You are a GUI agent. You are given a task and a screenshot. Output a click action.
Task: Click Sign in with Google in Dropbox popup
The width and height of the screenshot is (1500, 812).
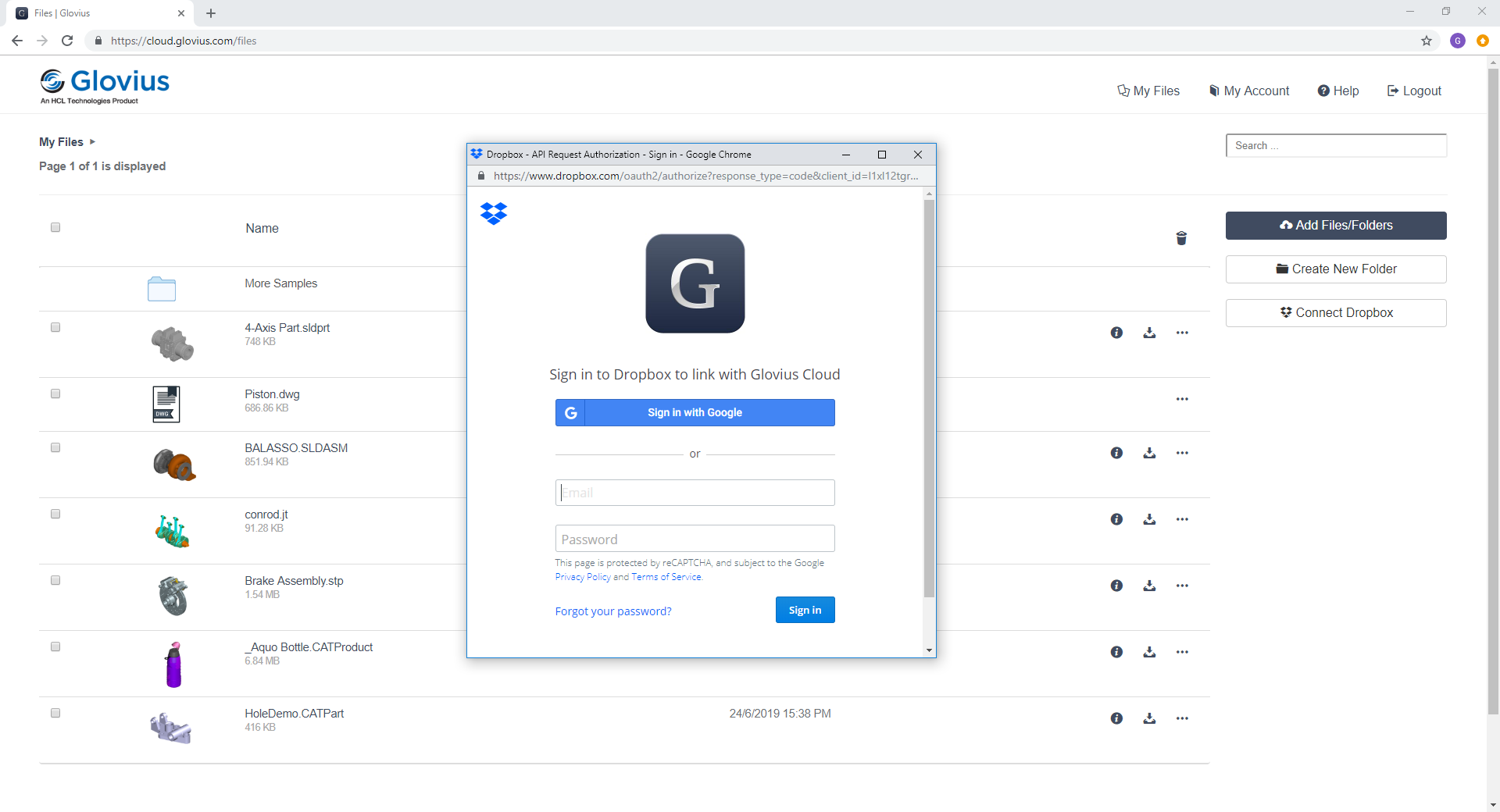[x=695, y=413]
